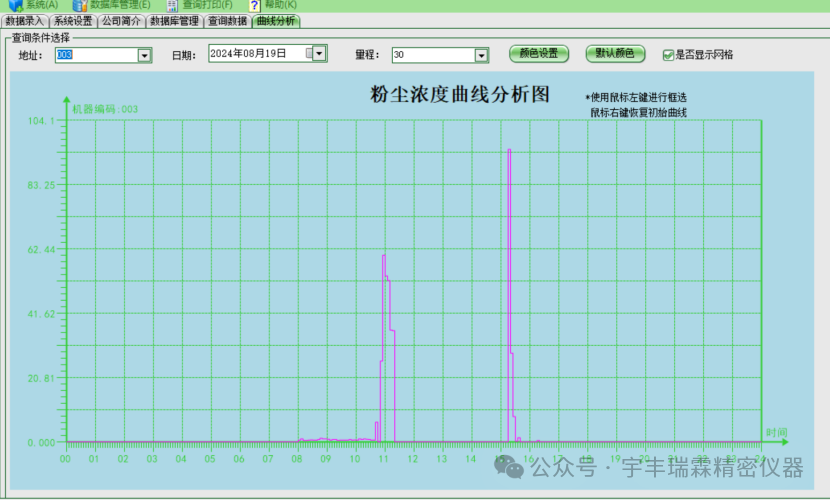Switch to the 公司简介 tab
830x500 pixels.
point(121,21)
